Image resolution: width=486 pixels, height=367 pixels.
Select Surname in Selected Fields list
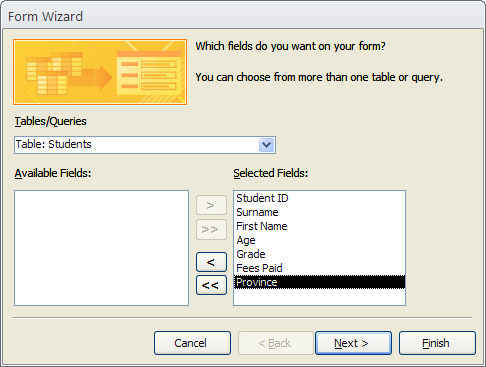(319, 212)
